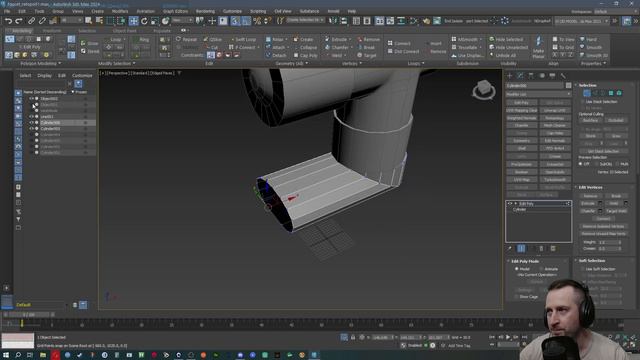Viewport: 640px width, 360px height.
Task: Click the timeline time slider handle
Action: [29, 315]
